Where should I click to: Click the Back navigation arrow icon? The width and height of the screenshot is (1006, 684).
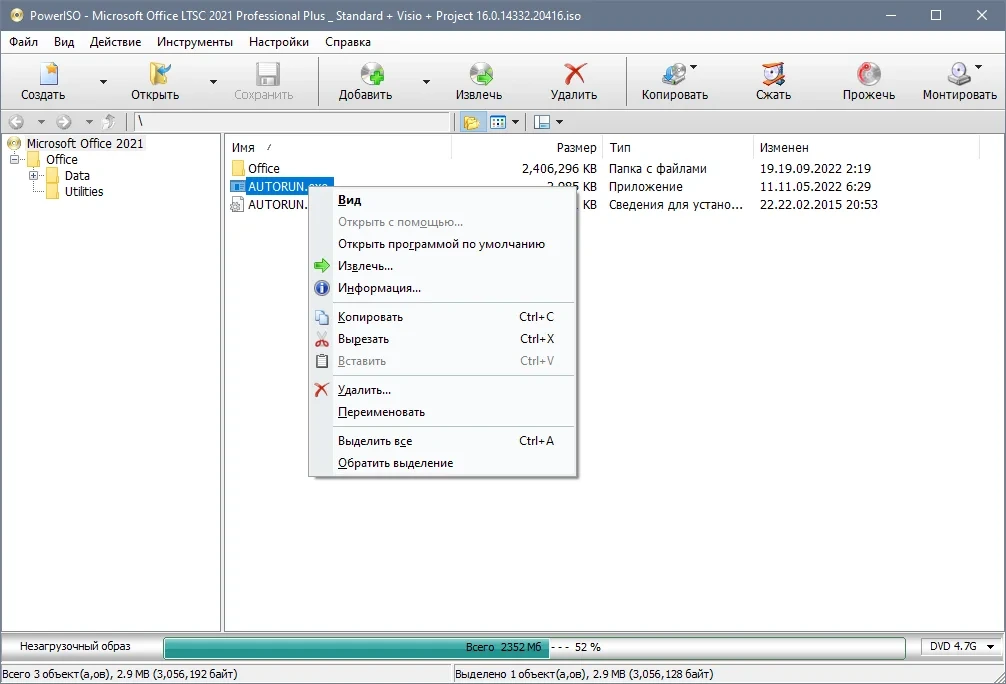17,121
